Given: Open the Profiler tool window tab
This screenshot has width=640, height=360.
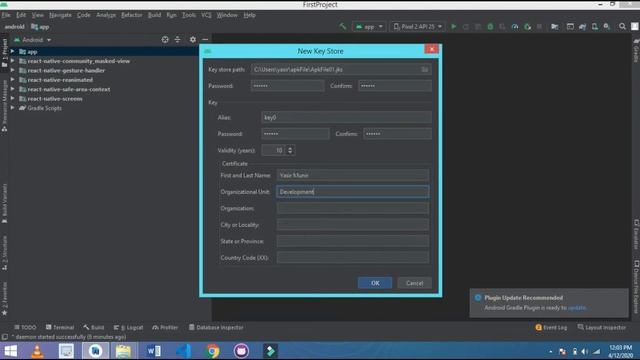Looking at the screenshot, I should pos(165,327).
